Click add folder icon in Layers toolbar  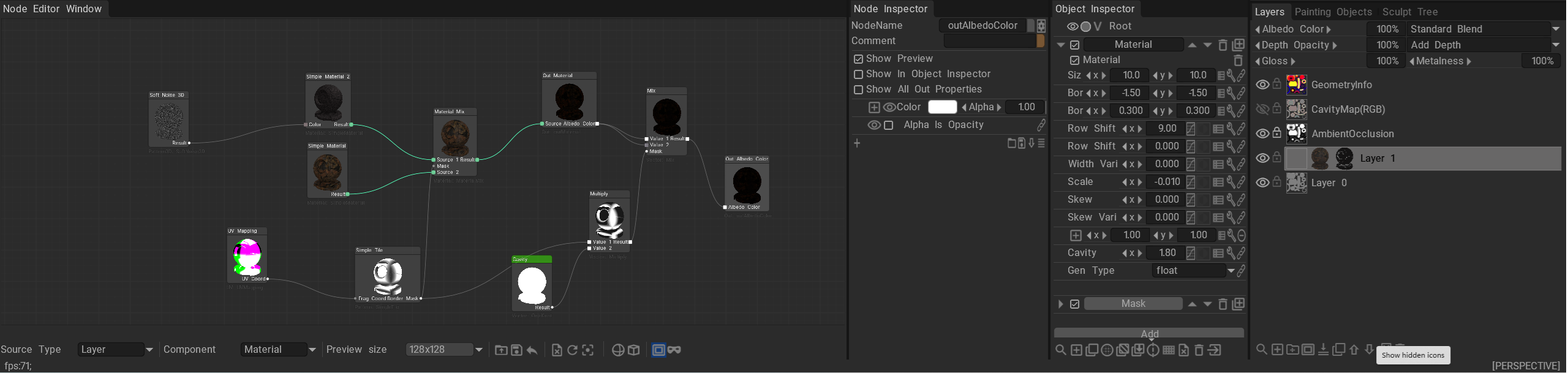(1292, 349)
